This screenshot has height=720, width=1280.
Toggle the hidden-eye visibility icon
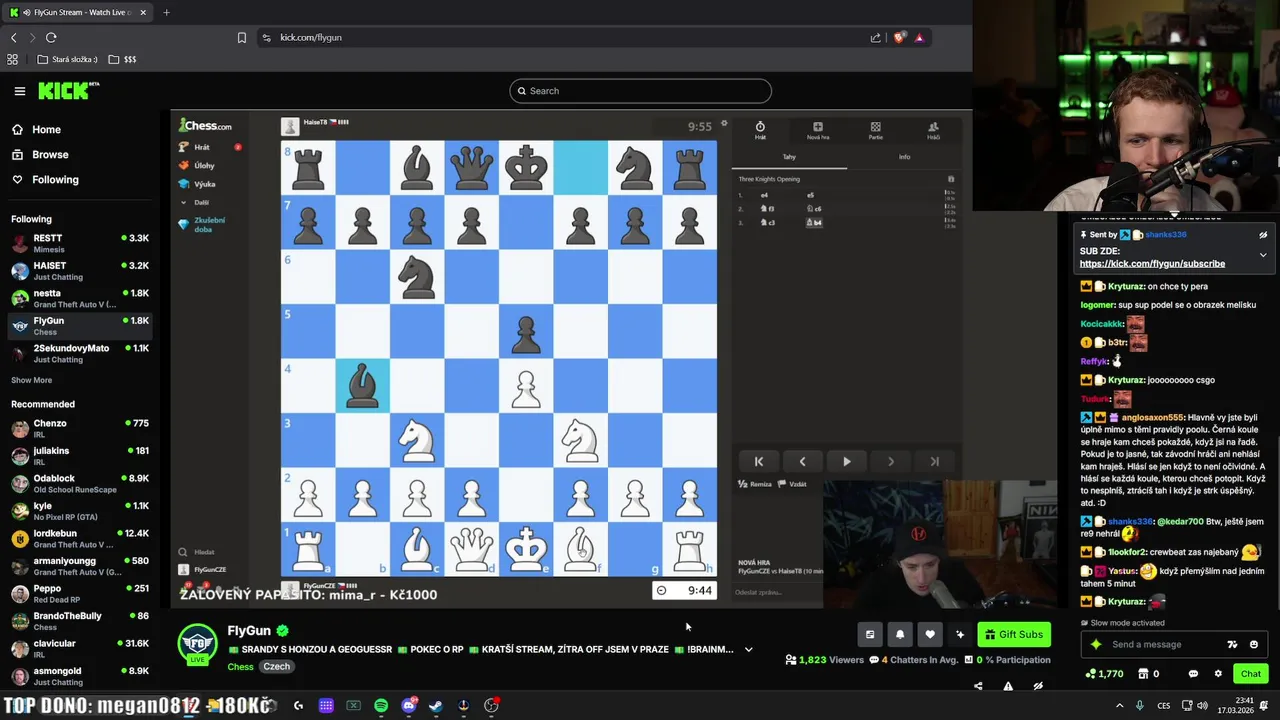point(1038,686)
